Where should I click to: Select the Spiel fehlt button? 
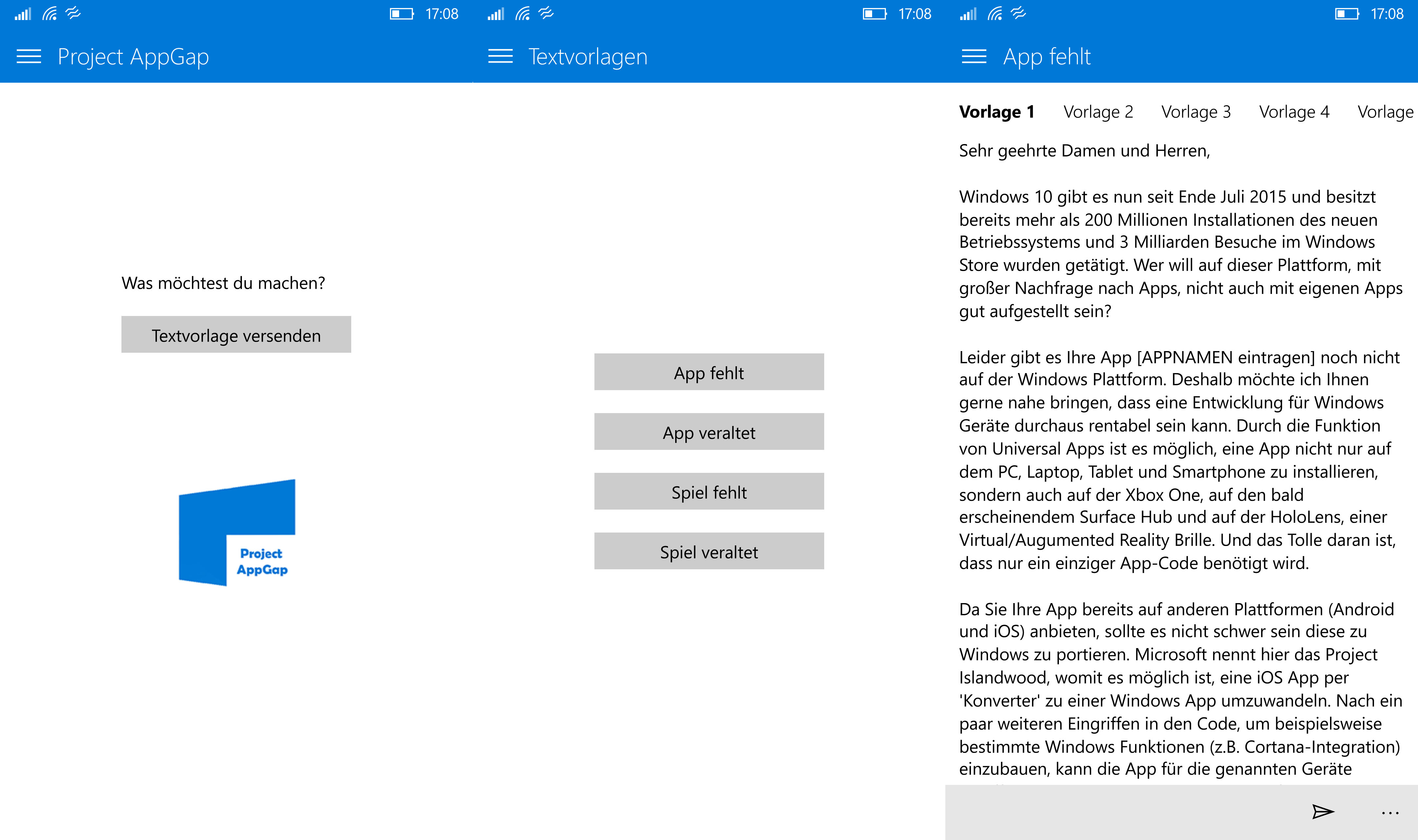tap(709, 491)
